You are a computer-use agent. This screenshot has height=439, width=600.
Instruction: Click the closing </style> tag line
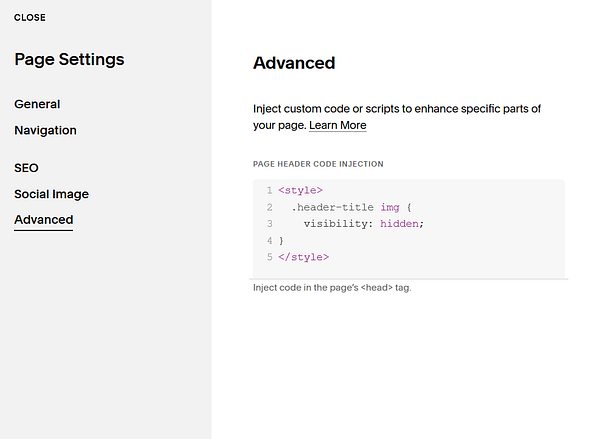(303, 257)
